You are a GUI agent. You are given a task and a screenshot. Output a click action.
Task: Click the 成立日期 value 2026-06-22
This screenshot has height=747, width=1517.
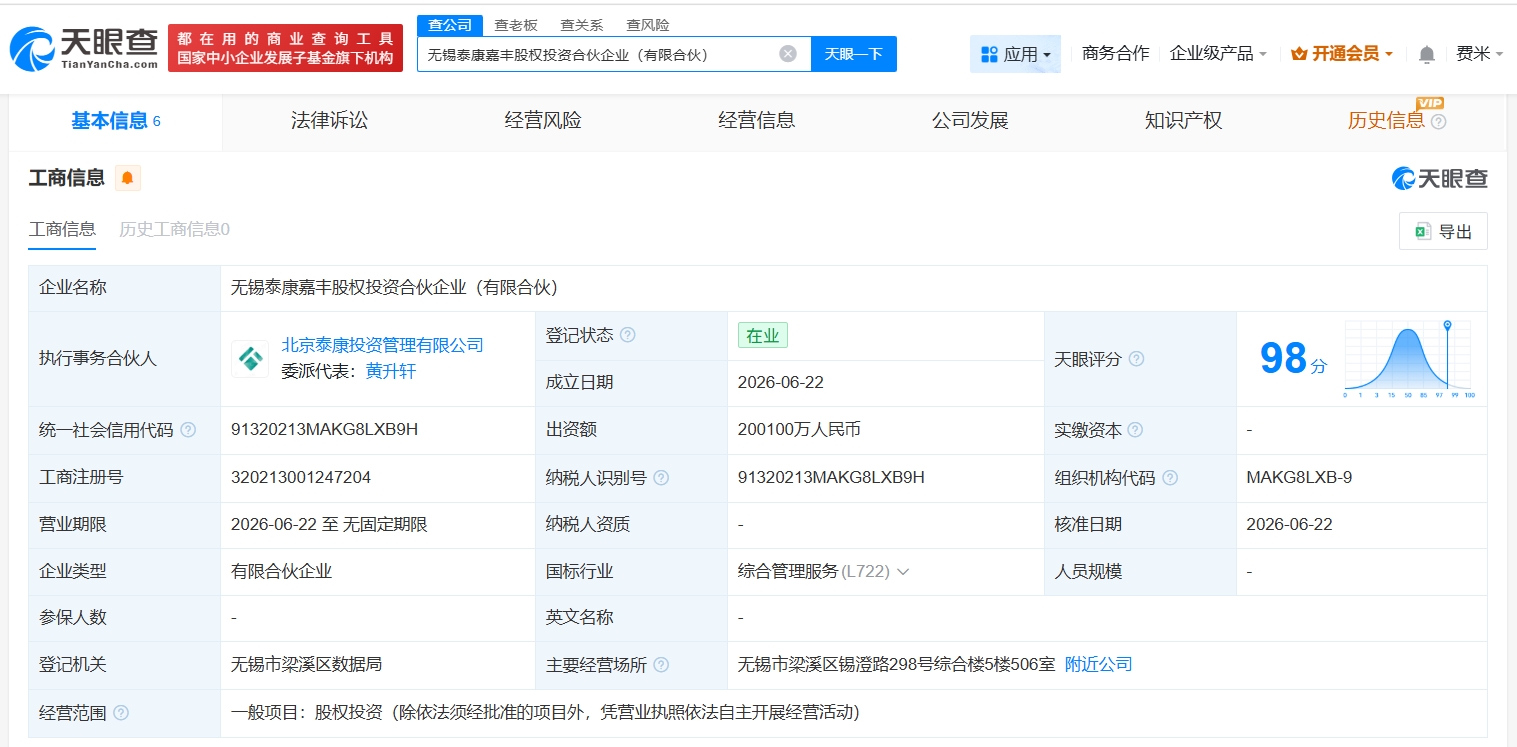coord(781,383)
